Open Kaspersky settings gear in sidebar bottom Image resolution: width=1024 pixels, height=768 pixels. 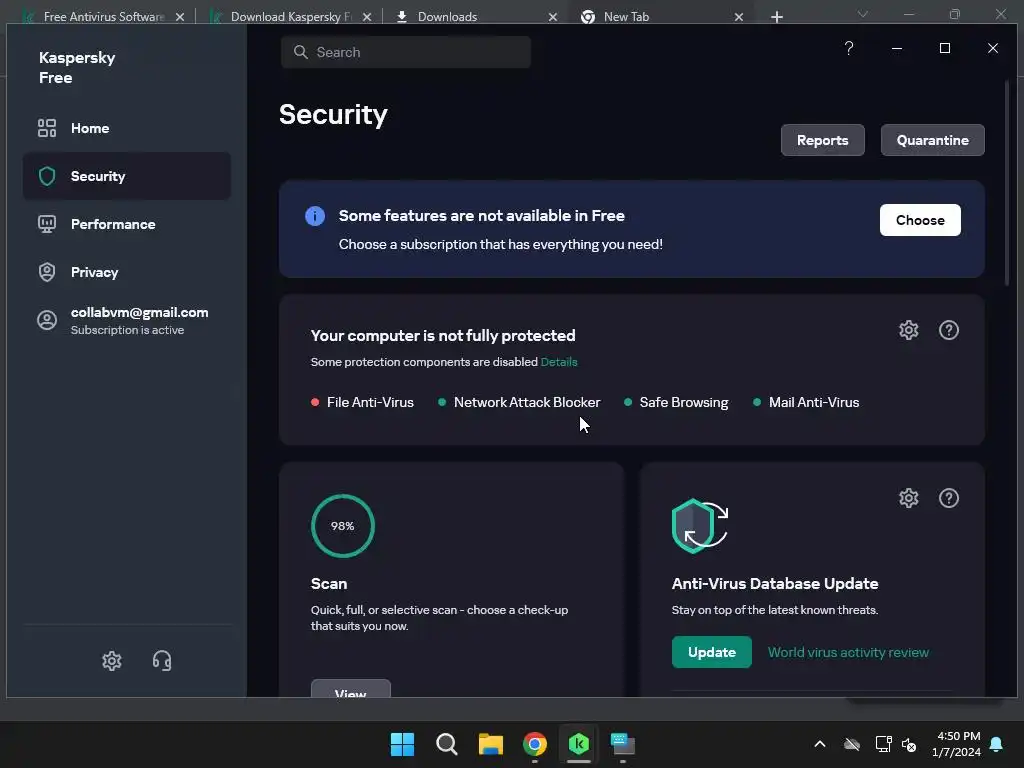click(x=112, y=661)
